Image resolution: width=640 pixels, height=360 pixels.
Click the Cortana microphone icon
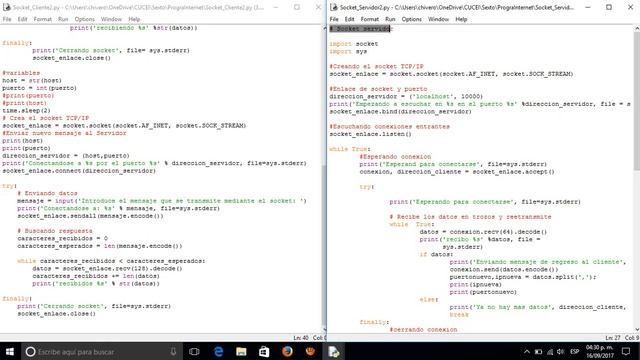click(x=173, y=351)
